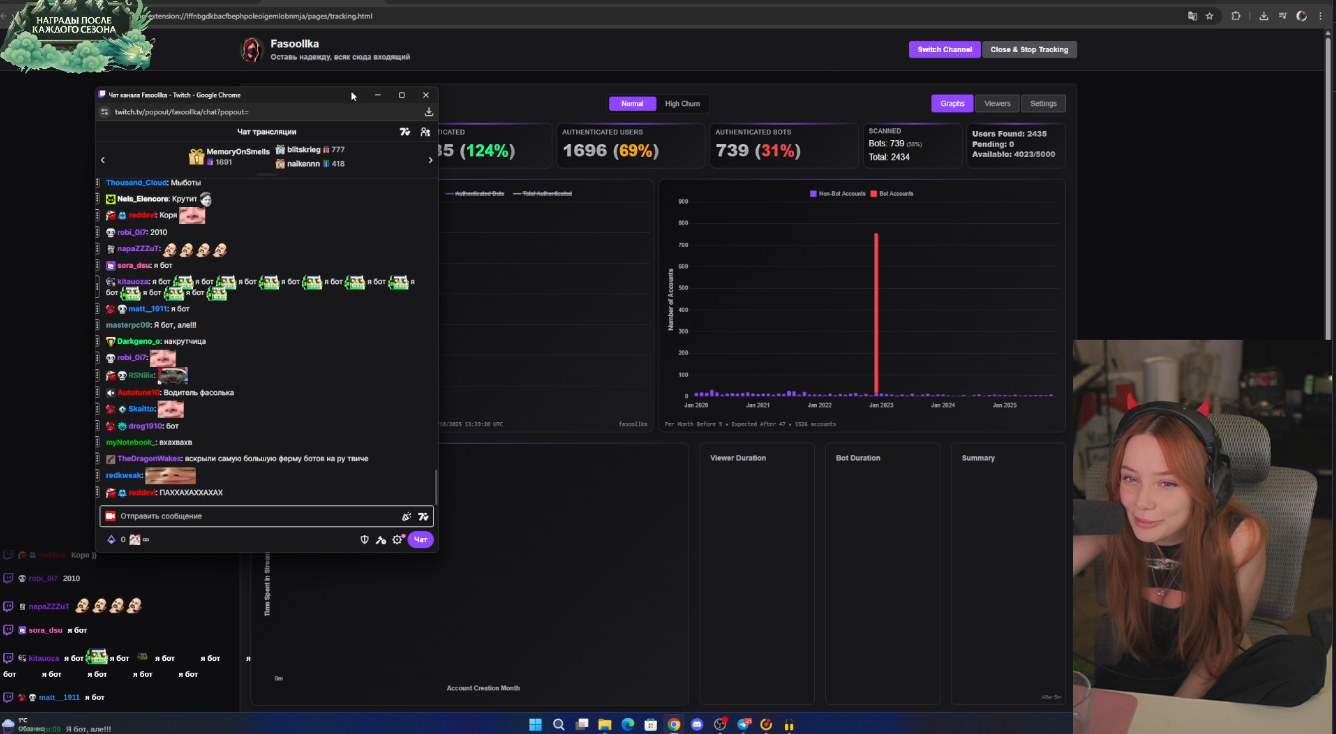Viewport: 1336px width, 734px height.
Task: Click the channel points icon in chat
Action: pos(111,540)
